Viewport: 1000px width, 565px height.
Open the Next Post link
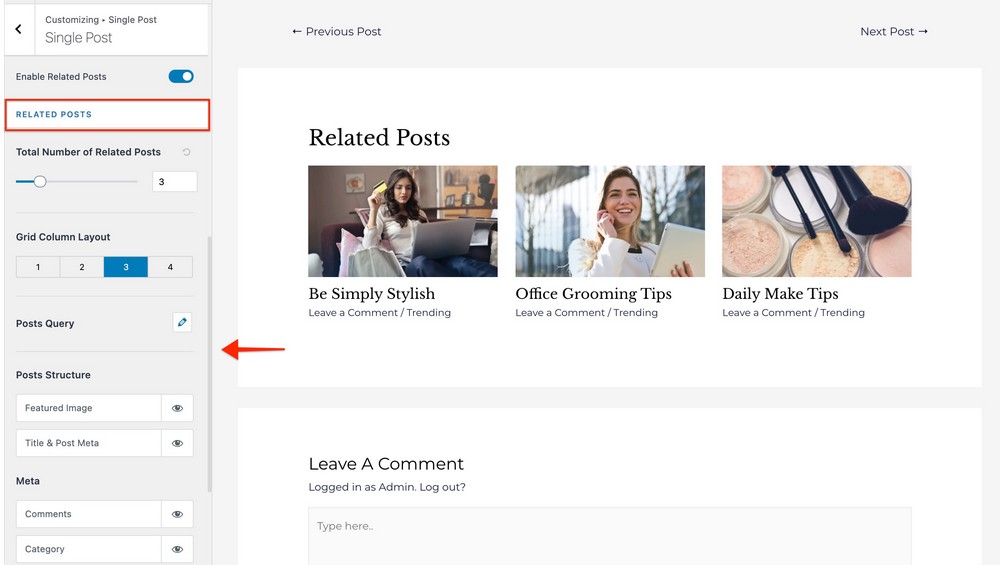893,31
